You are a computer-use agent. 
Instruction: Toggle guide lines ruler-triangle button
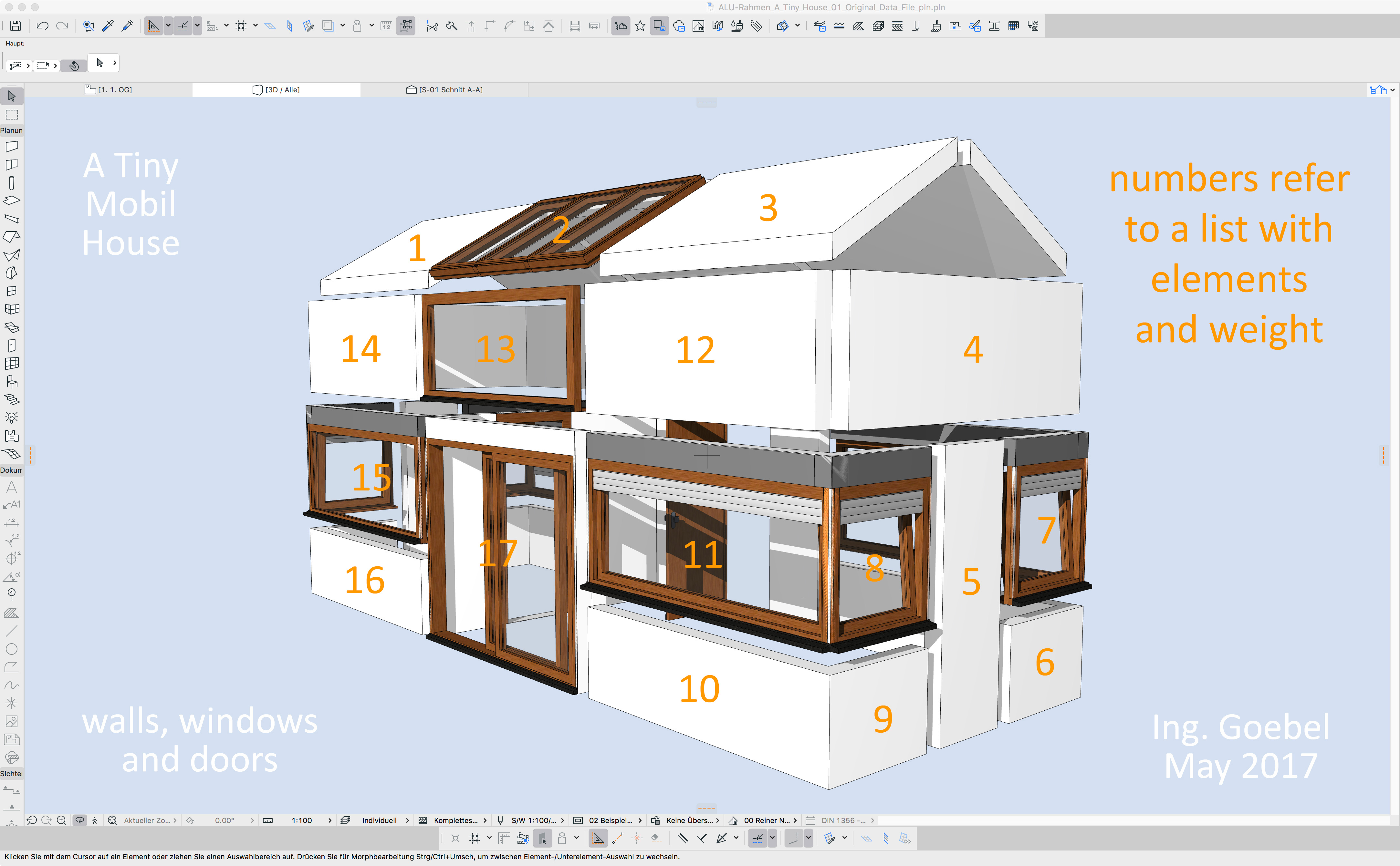(x=153, y=26)
